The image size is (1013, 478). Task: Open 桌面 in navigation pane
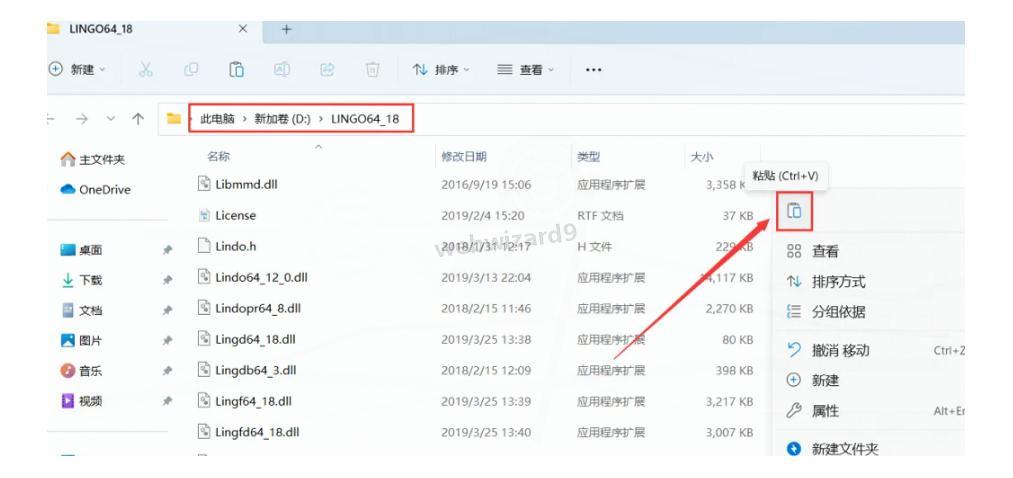(81, 250)
